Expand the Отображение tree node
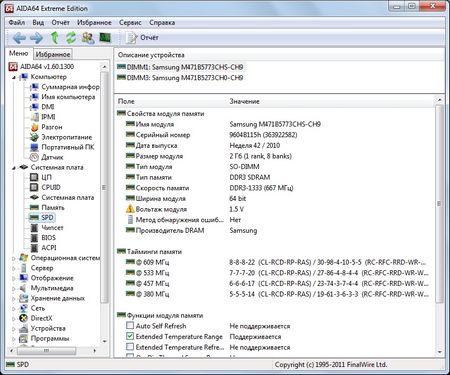Image resolution: width=450 pixels, height=375 pixels. (14, 278)
